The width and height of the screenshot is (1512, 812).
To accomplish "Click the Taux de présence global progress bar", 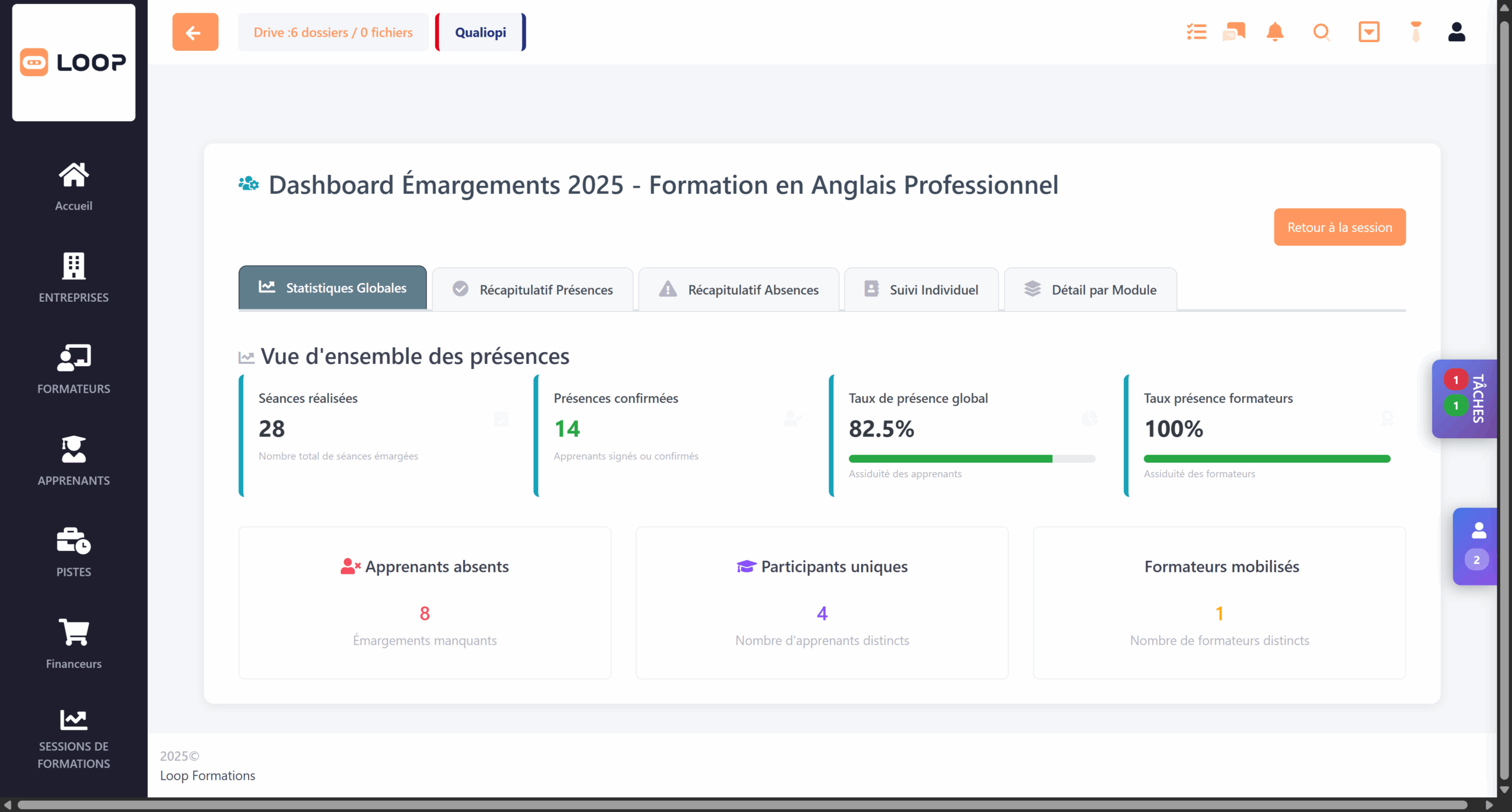I will pyautogui.click(x=972, y=459).
